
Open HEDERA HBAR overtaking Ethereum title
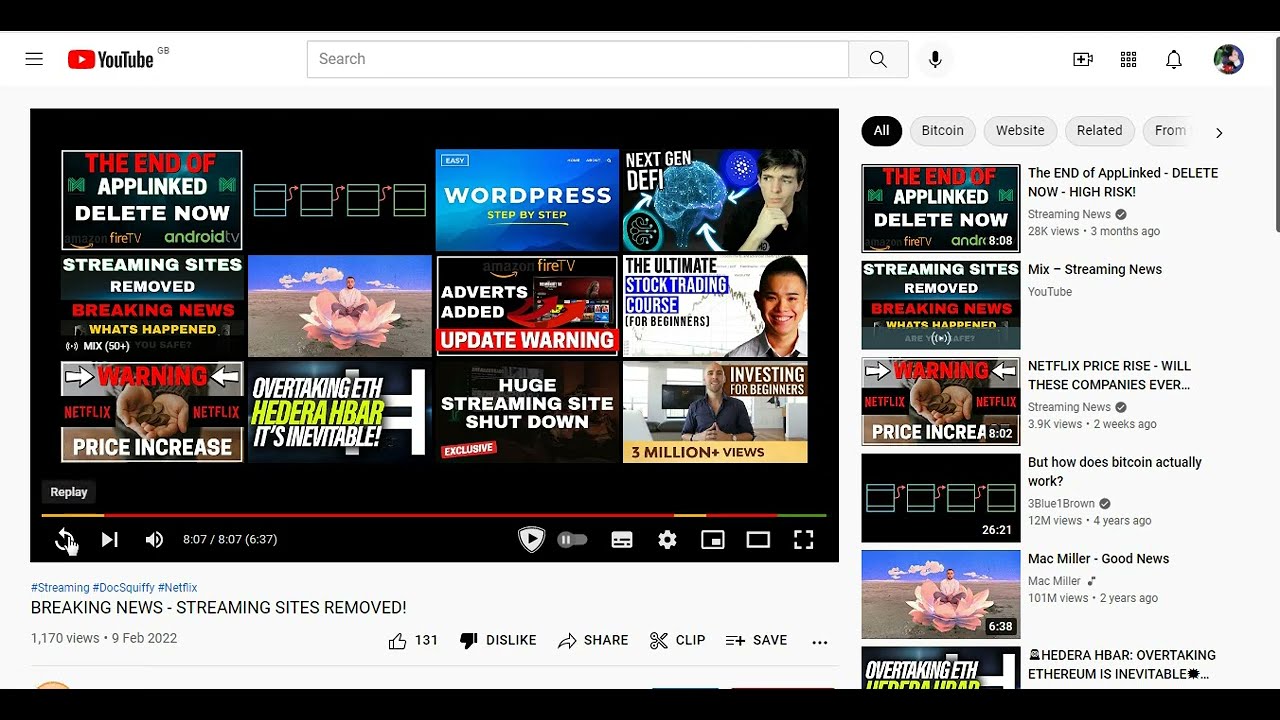(1122, 665)
